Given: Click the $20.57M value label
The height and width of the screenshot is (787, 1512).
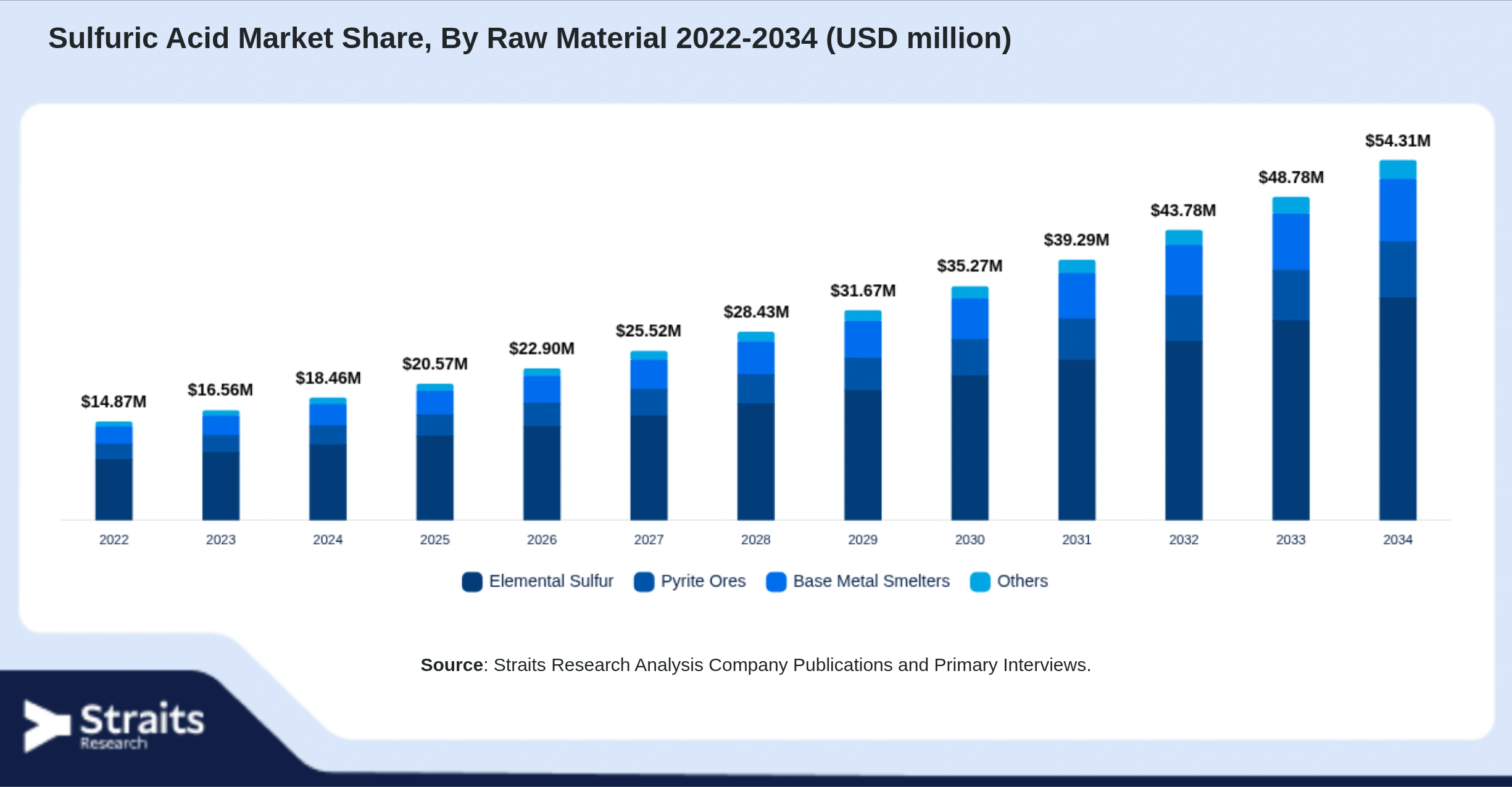Looking at the screenshot, I should [435, 364].
